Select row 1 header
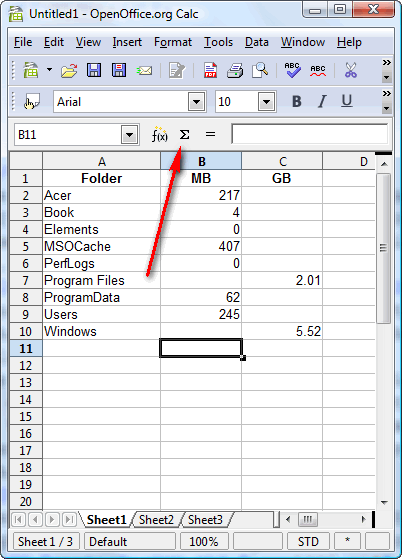This screenshot has height=559, width=402. click(26, 178)
